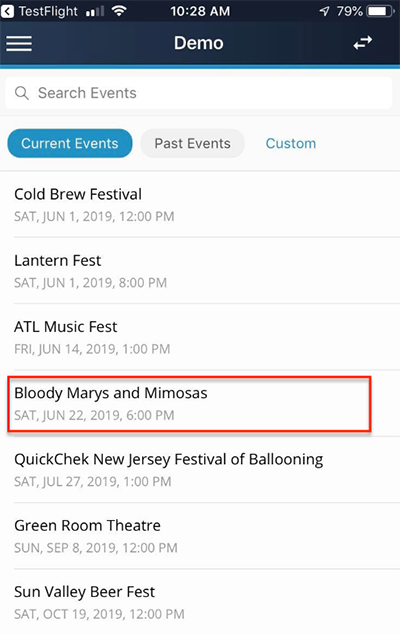Tap the search magnifier icon
The height and width of the screenshot is (634, 400).
click(22, 93)
